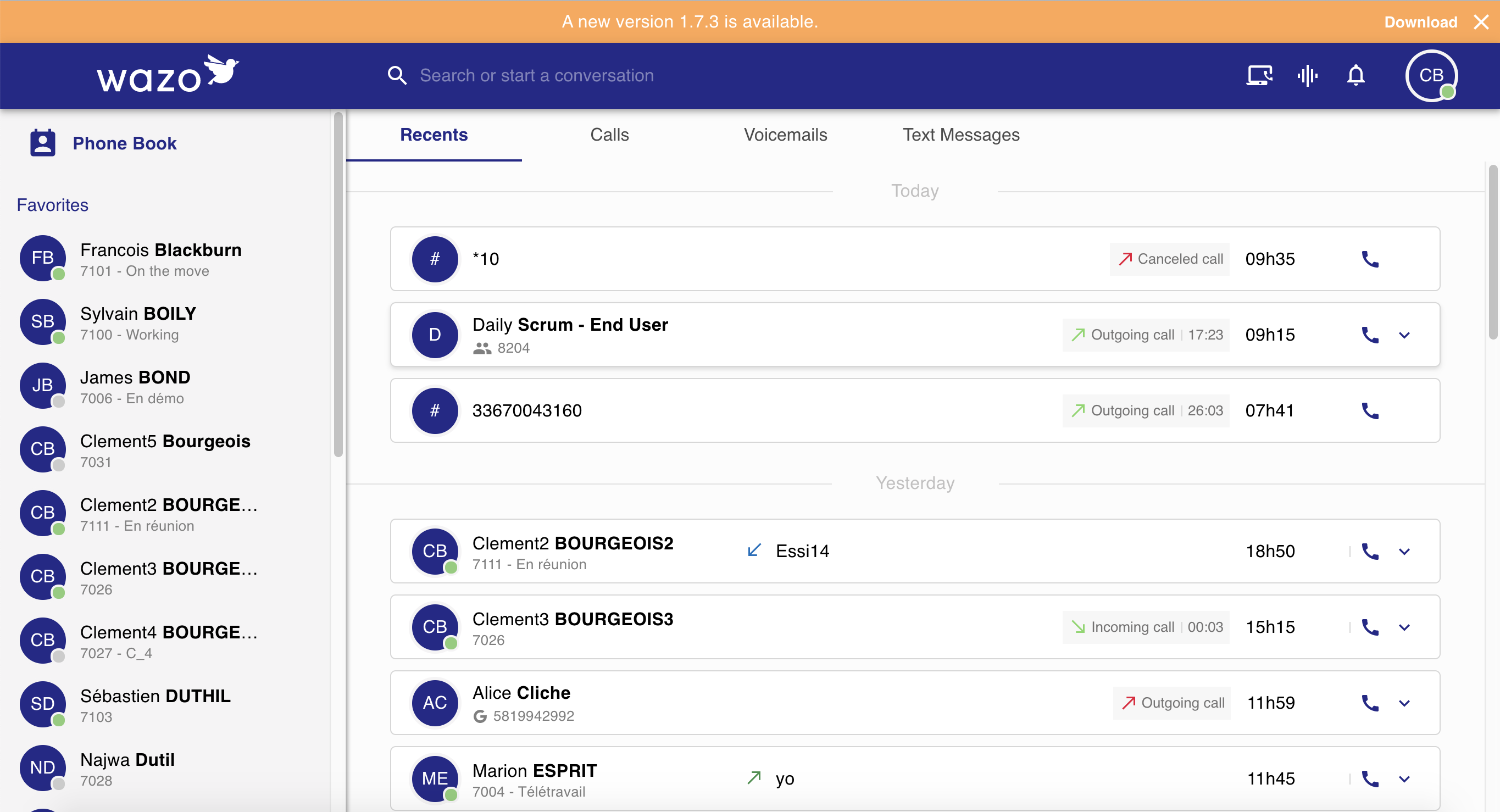Screen dimensions: 1500x812
Task: Click the Incoming call 00:03 label
Action: pyautogui.click(x=1146, y=627)
